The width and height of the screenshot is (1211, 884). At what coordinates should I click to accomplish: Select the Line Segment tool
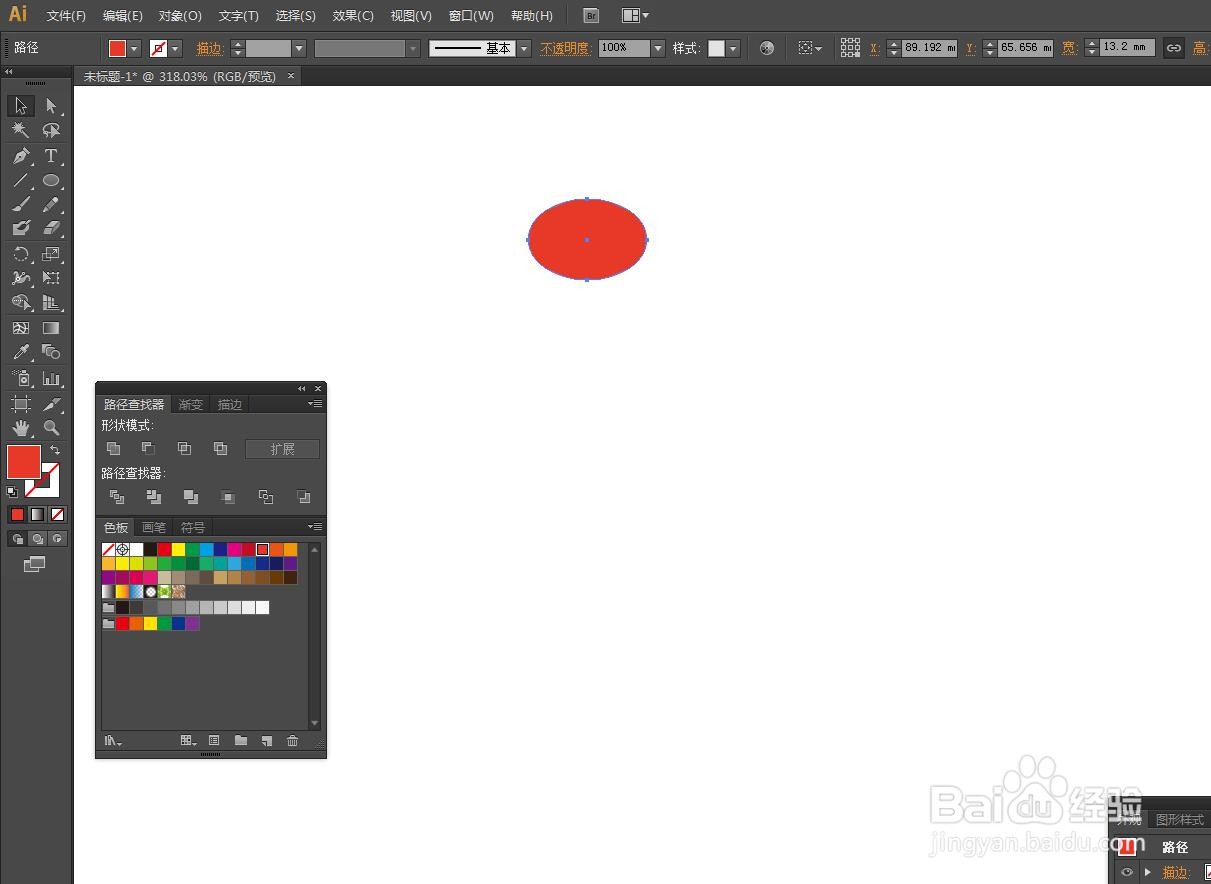(21, 181)
